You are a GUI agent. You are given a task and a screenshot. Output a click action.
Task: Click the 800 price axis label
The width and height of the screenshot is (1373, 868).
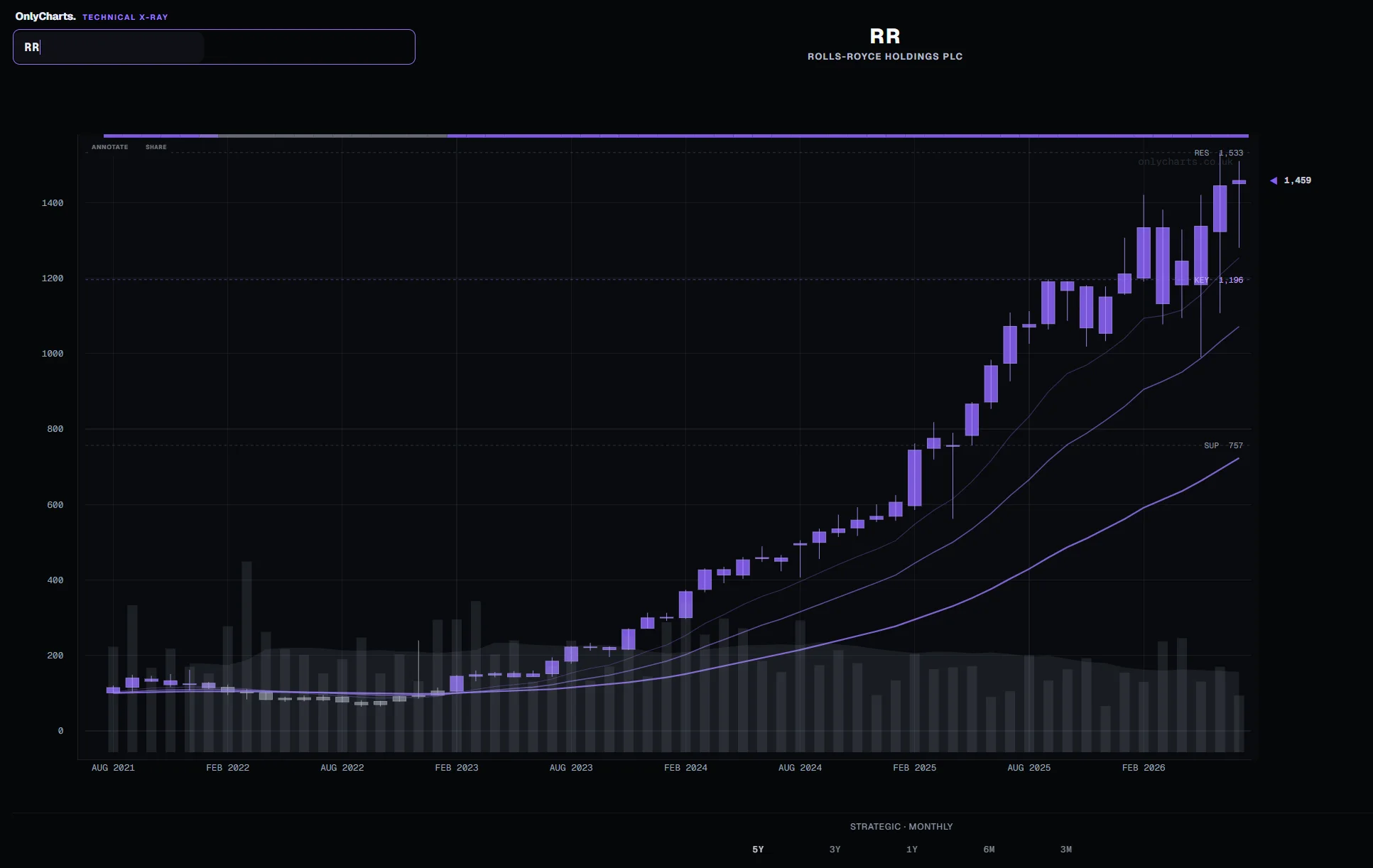55,429
